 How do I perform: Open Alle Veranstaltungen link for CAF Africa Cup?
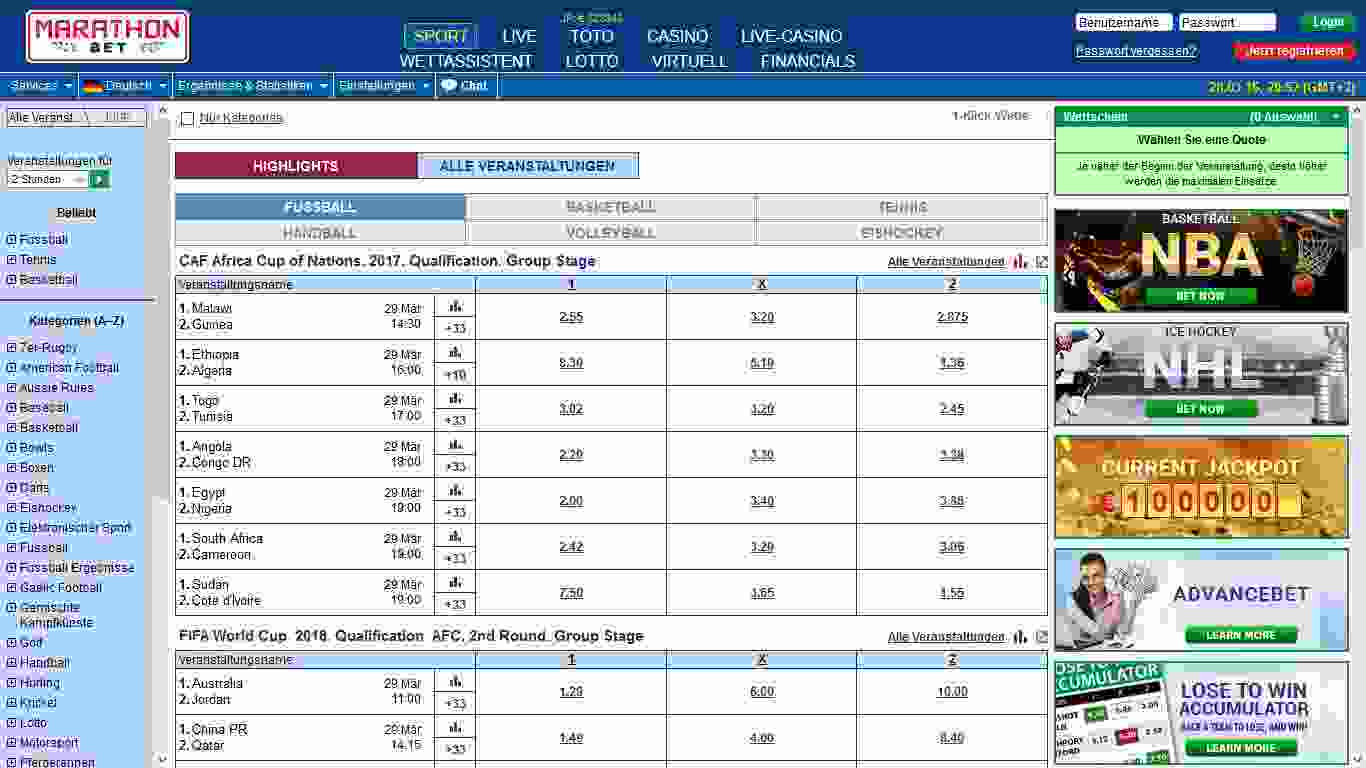pyautogui.click(x=946, y=262)
